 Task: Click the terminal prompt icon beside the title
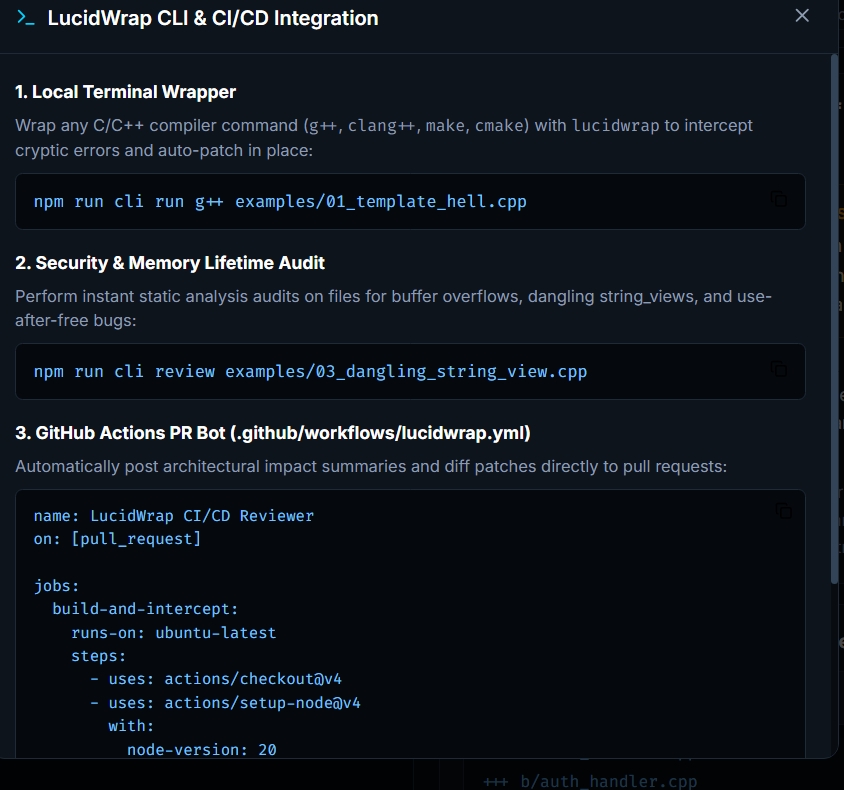click(25, 18)
